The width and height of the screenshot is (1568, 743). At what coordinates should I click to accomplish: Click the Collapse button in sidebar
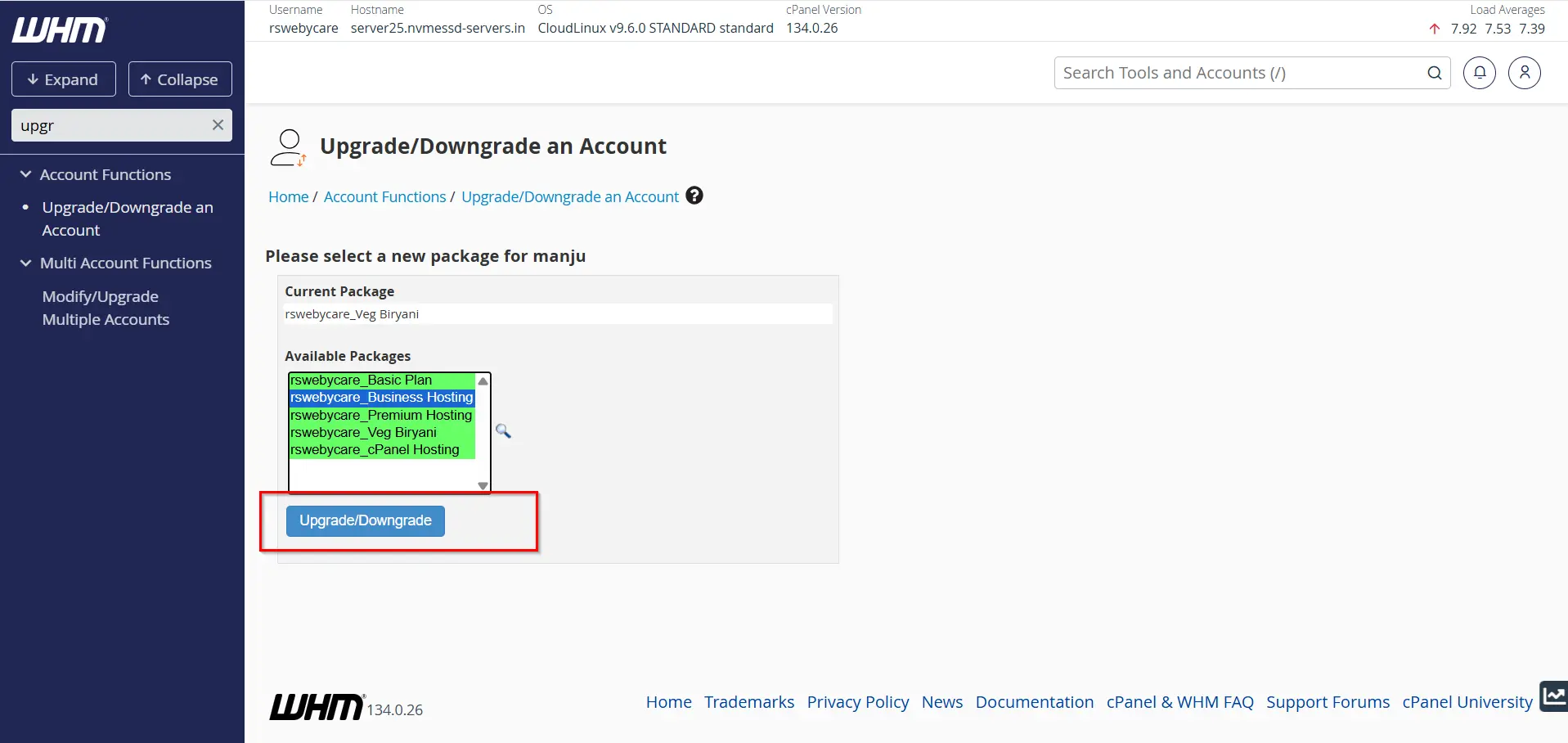pos(180,79)
